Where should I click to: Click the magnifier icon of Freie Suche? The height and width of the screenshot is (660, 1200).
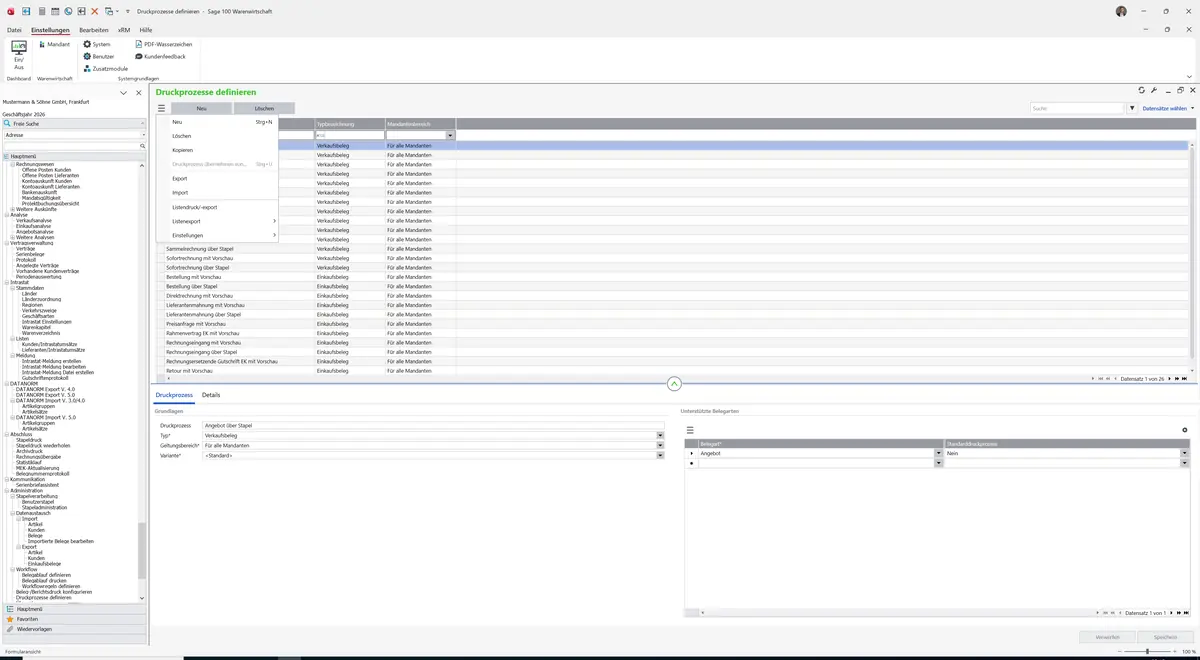(x=7, y=123)
